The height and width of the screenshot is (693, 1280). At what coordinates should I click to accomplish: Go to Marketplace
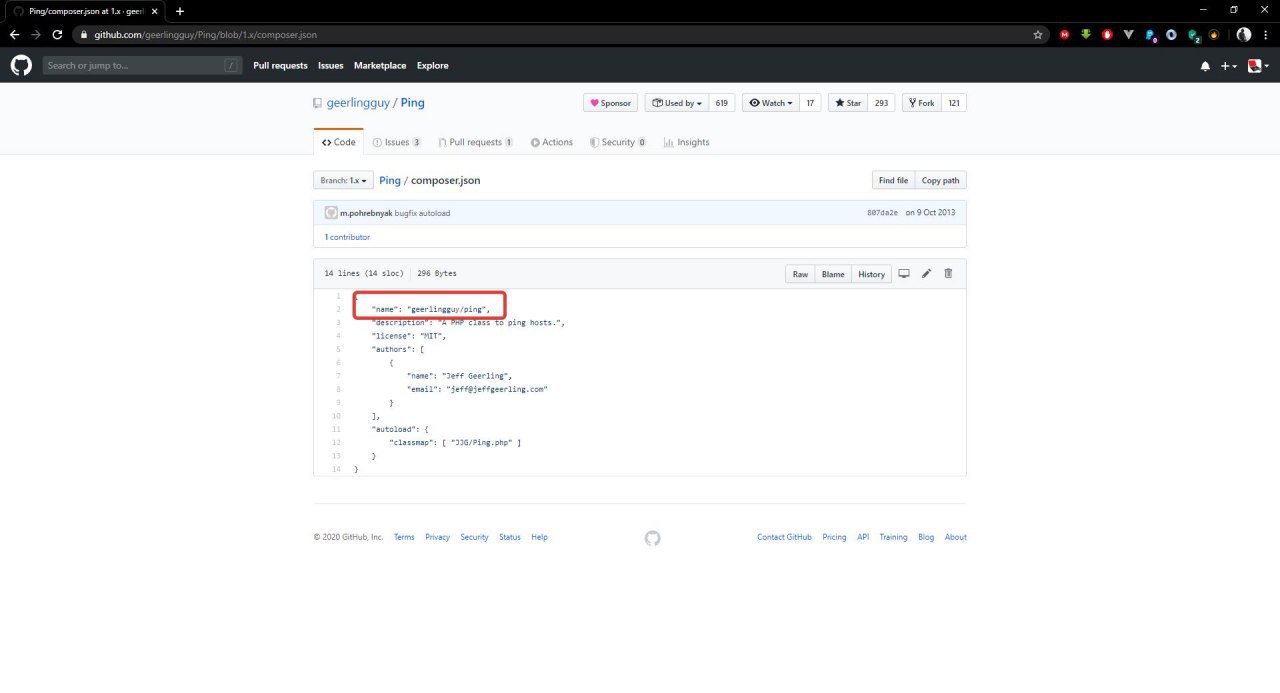click(380, 66)
